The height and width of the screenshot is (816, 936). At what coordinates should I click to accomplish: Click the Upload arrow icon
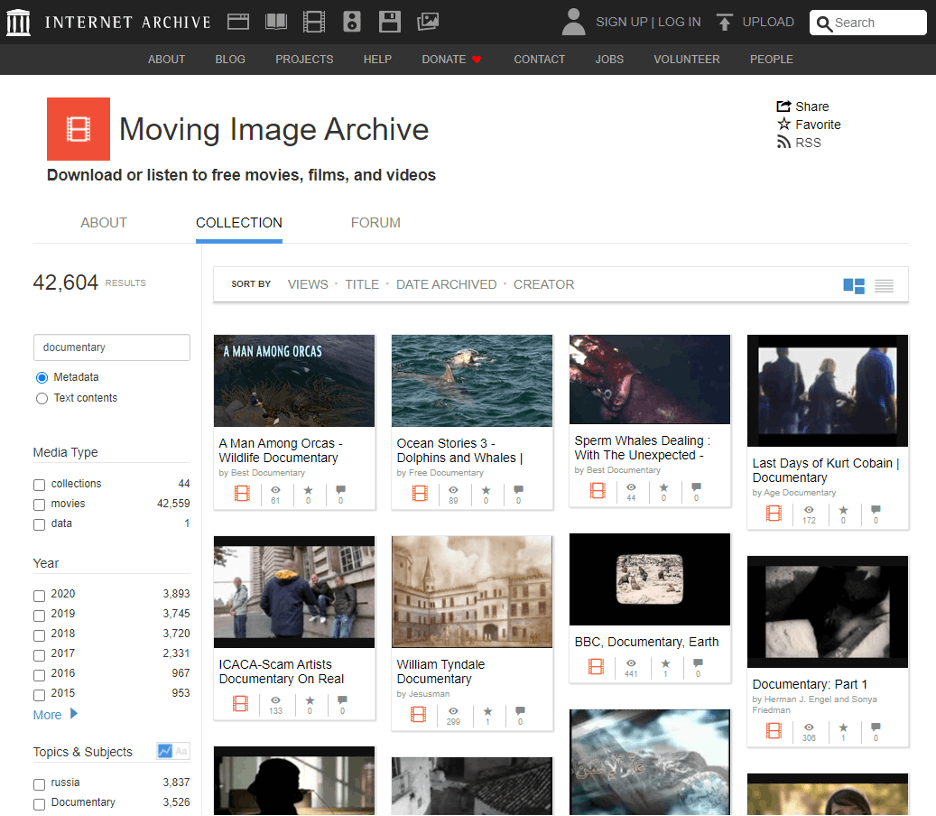(724, 22)
